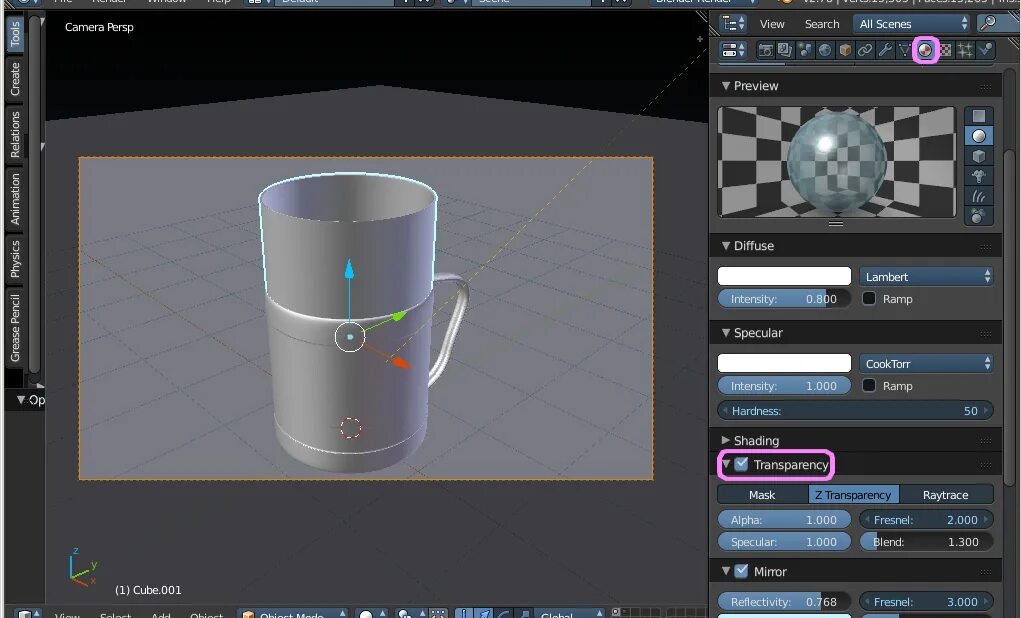Click the Blend 1.300 slider
The image size is (1021, 618).
927,542
